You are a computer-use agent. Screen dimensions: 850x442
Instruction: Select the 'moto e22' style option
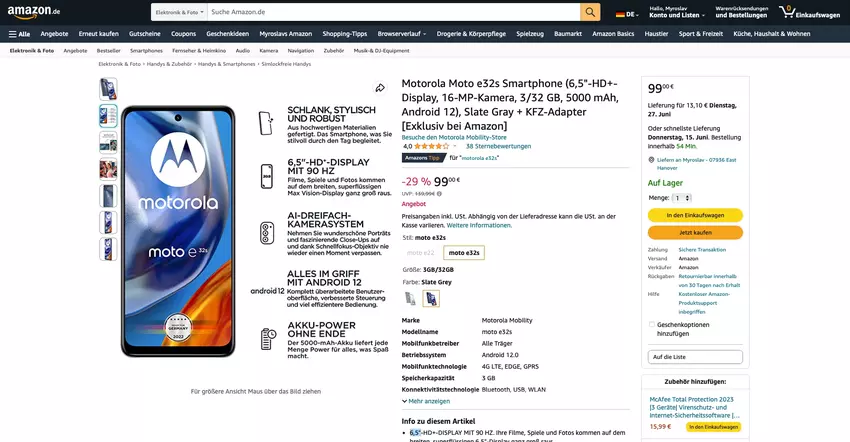point(421,253)
